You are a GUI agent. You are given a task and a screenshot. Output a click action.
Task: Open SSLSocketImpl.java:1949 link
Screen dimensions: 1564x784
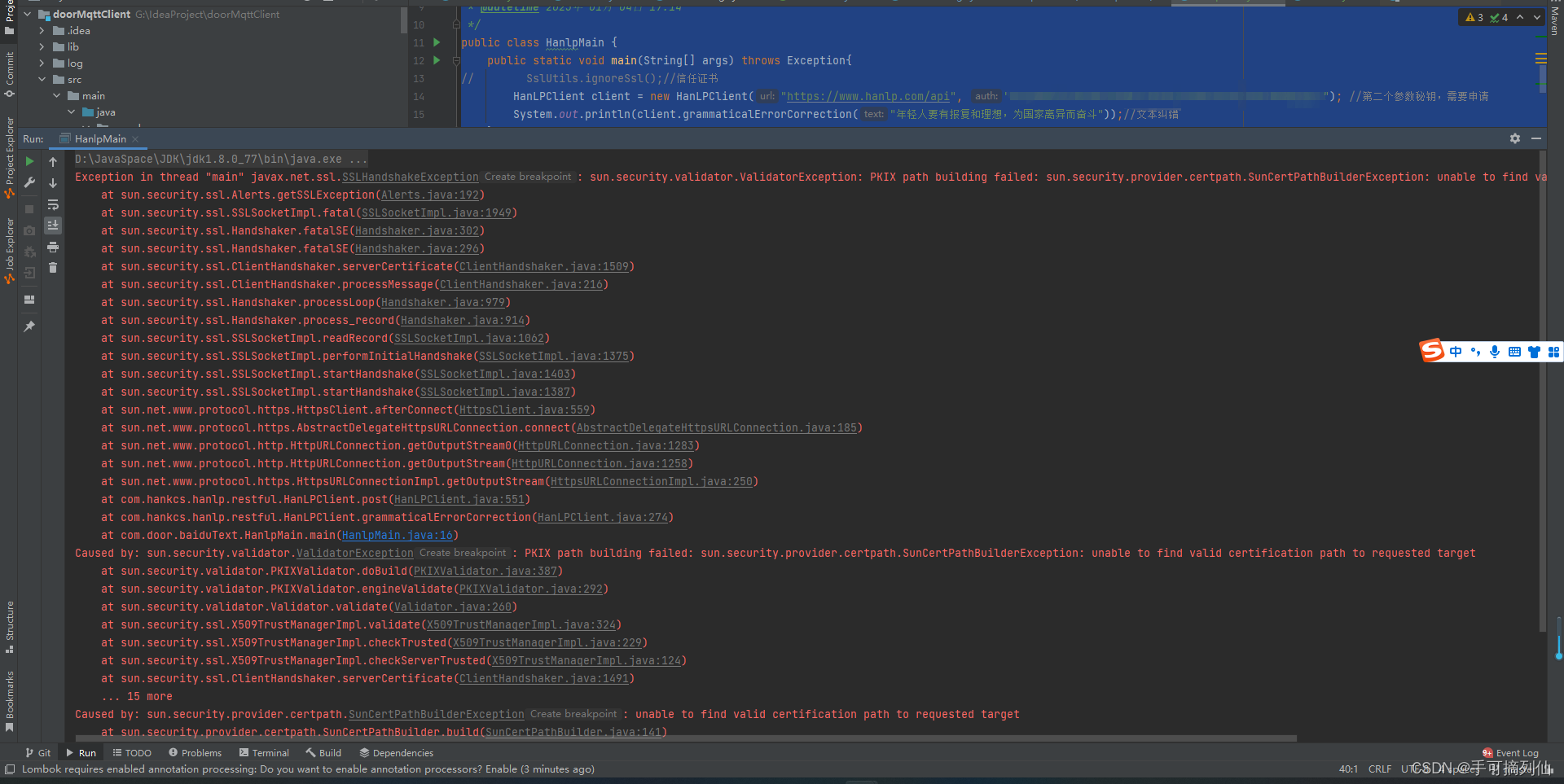pos(437,213)
